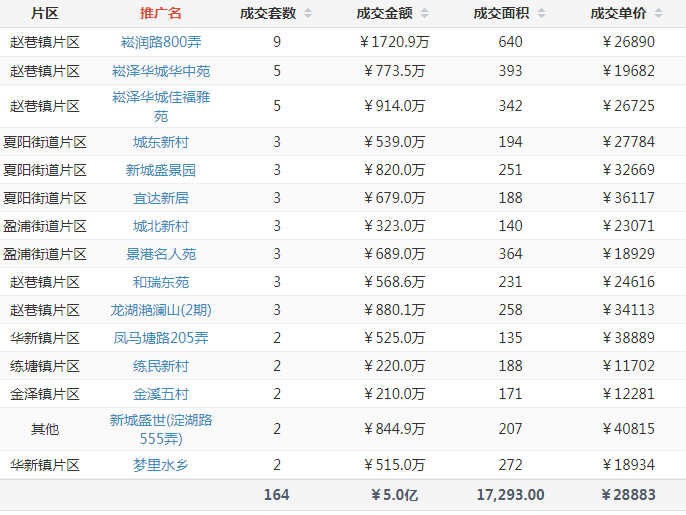Click the 成交套数 header text
The width and height of the screenshot is (686, 515).
click(x=268, y=13)
